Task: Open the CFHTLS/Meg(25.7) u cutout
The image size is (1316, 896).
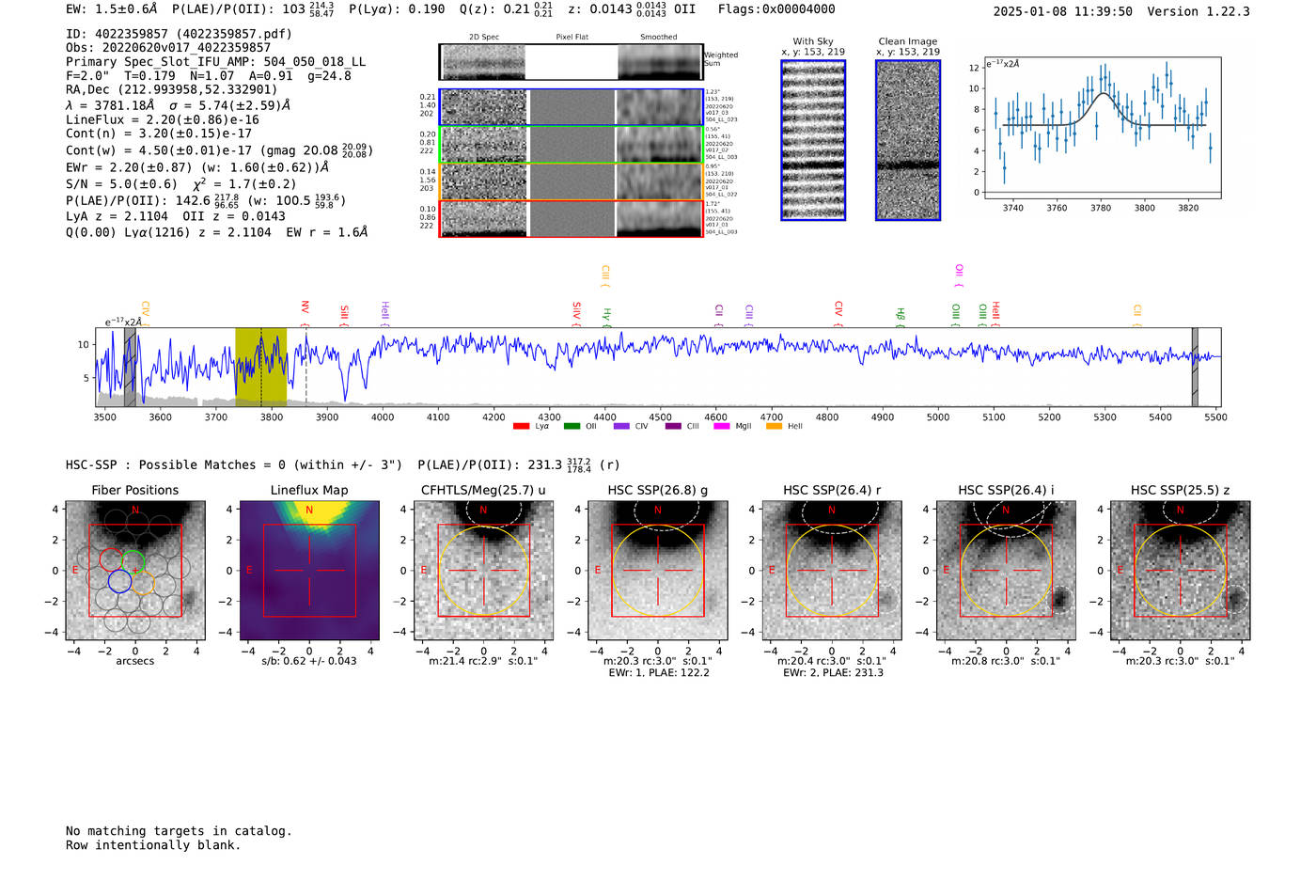Action: (483, 571)
